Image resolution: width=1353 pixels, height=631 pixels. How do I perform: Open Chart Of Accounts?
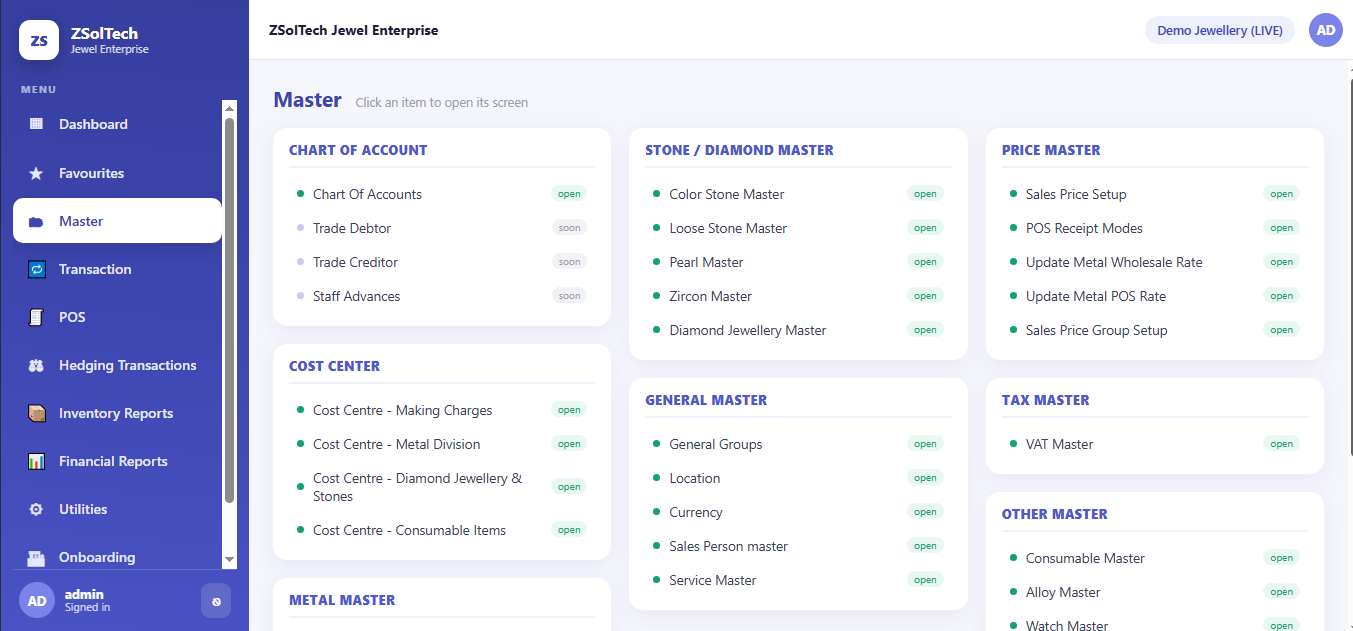click(441, 194)
